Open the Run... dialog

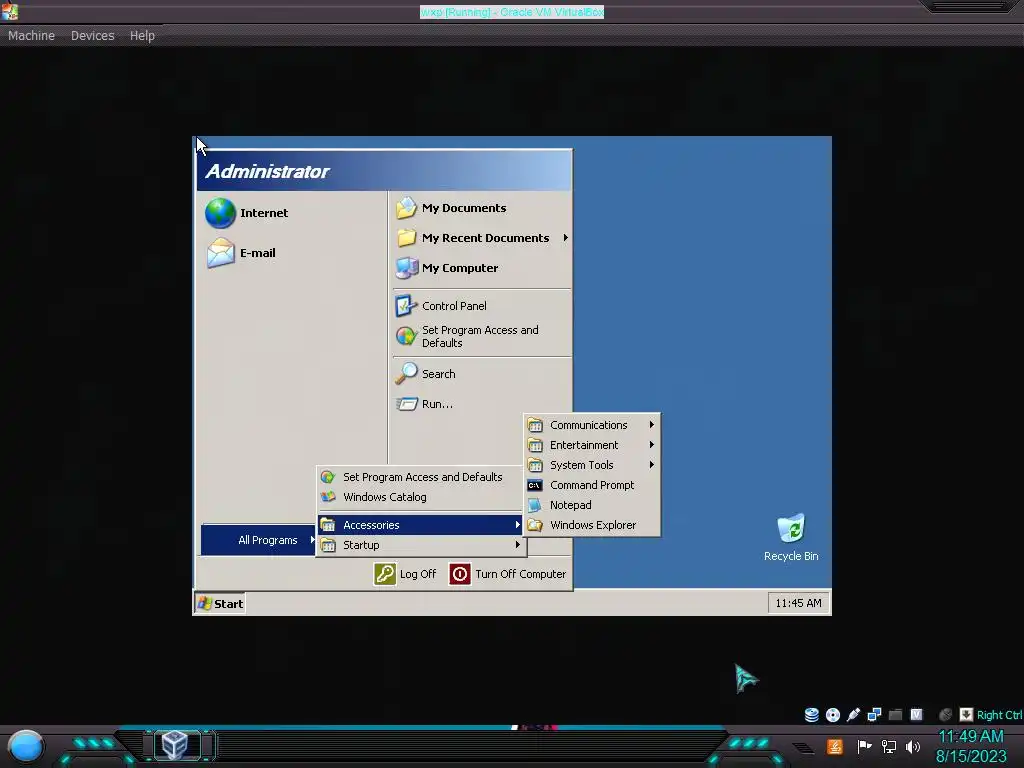424,404
